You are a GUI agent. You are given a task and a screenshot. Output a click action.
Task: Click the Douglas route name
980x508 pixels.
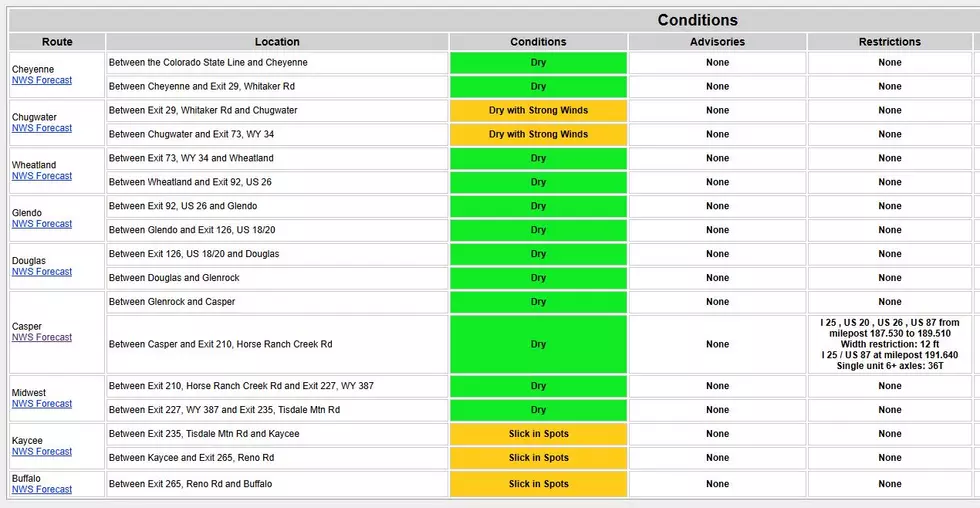coord(29,261)
